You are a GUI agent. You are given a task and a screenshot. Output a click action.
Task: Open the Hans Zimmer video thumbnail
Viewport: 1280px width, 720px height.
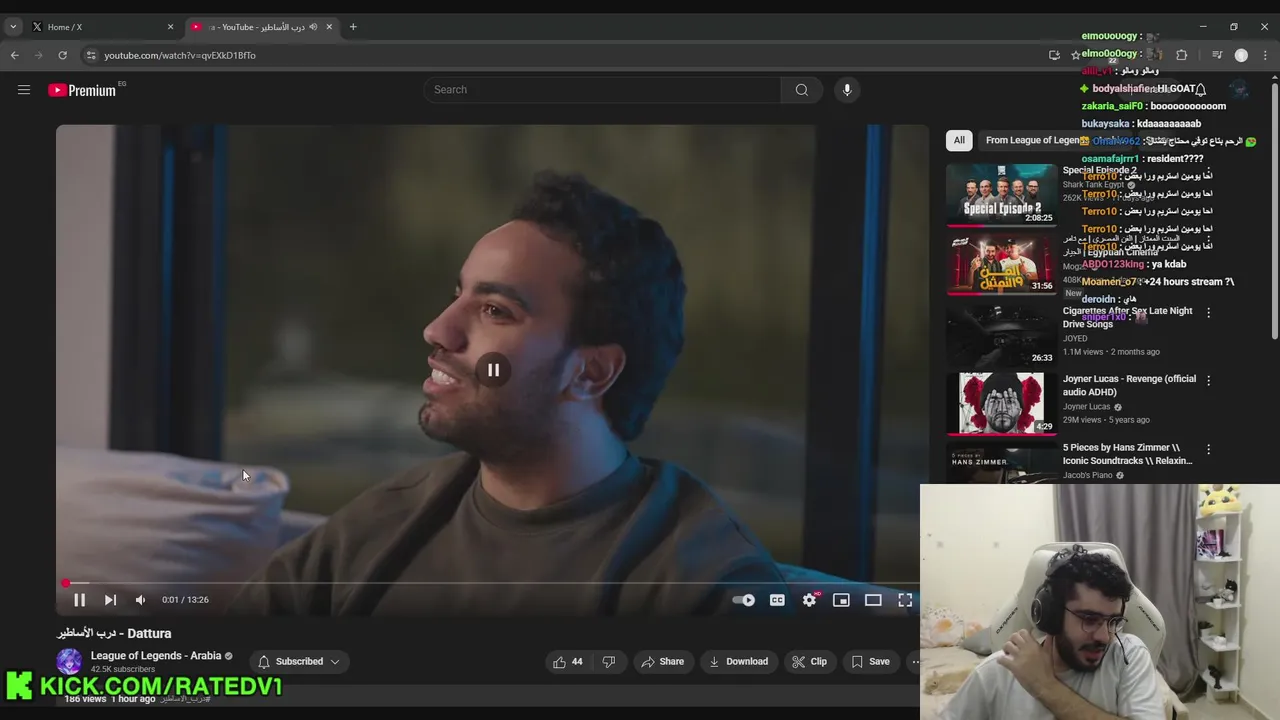(x=1001, y=463)
